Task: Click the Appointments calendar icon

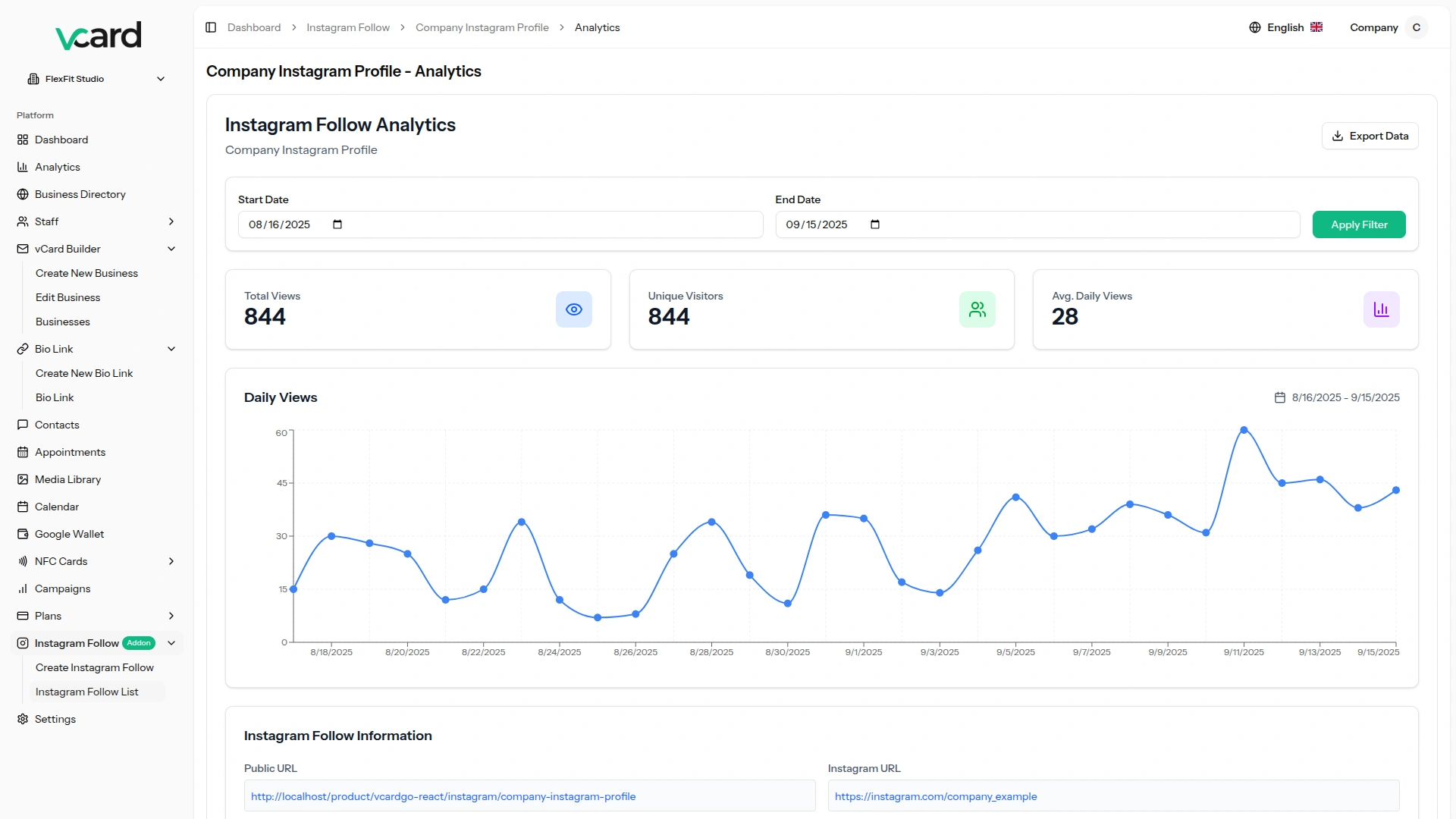Action: coord(23,452)
